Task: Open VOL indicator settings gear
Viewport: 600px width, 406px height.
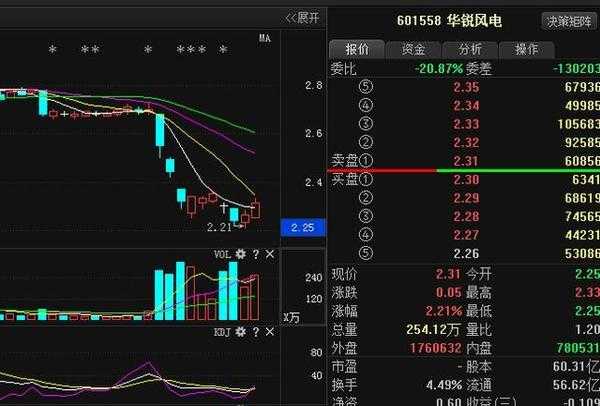Action: point(240,255)
